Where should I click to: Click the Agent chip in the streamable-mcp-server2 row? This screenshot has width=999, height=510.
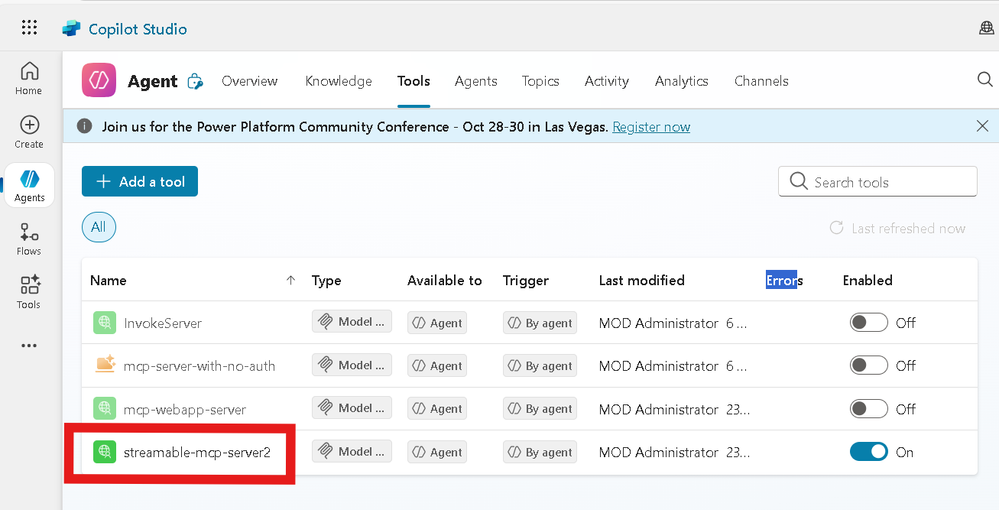coord(437,452)
